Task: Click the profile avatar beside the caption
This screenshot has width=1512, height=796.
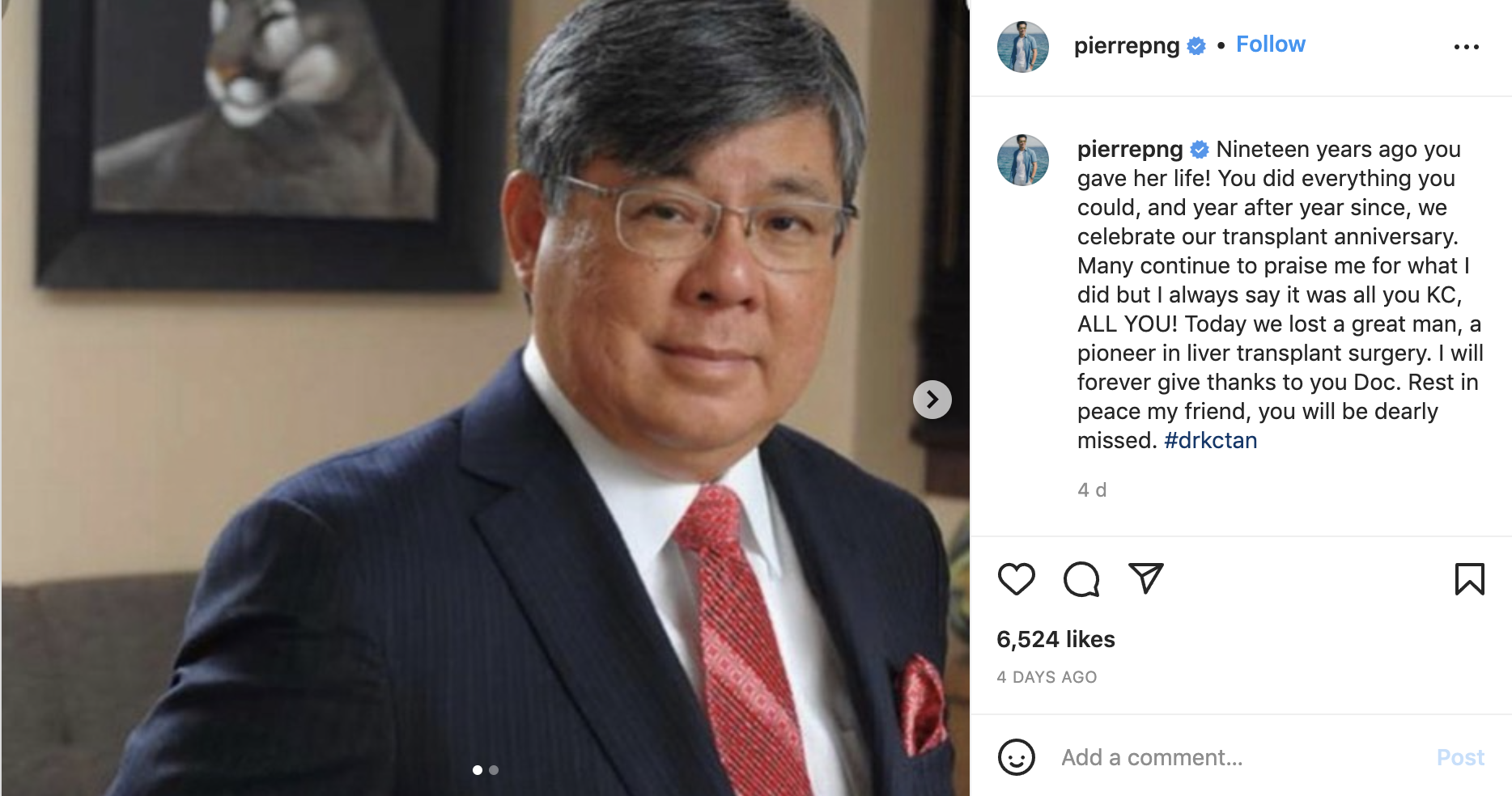Action: [1022, 160]
